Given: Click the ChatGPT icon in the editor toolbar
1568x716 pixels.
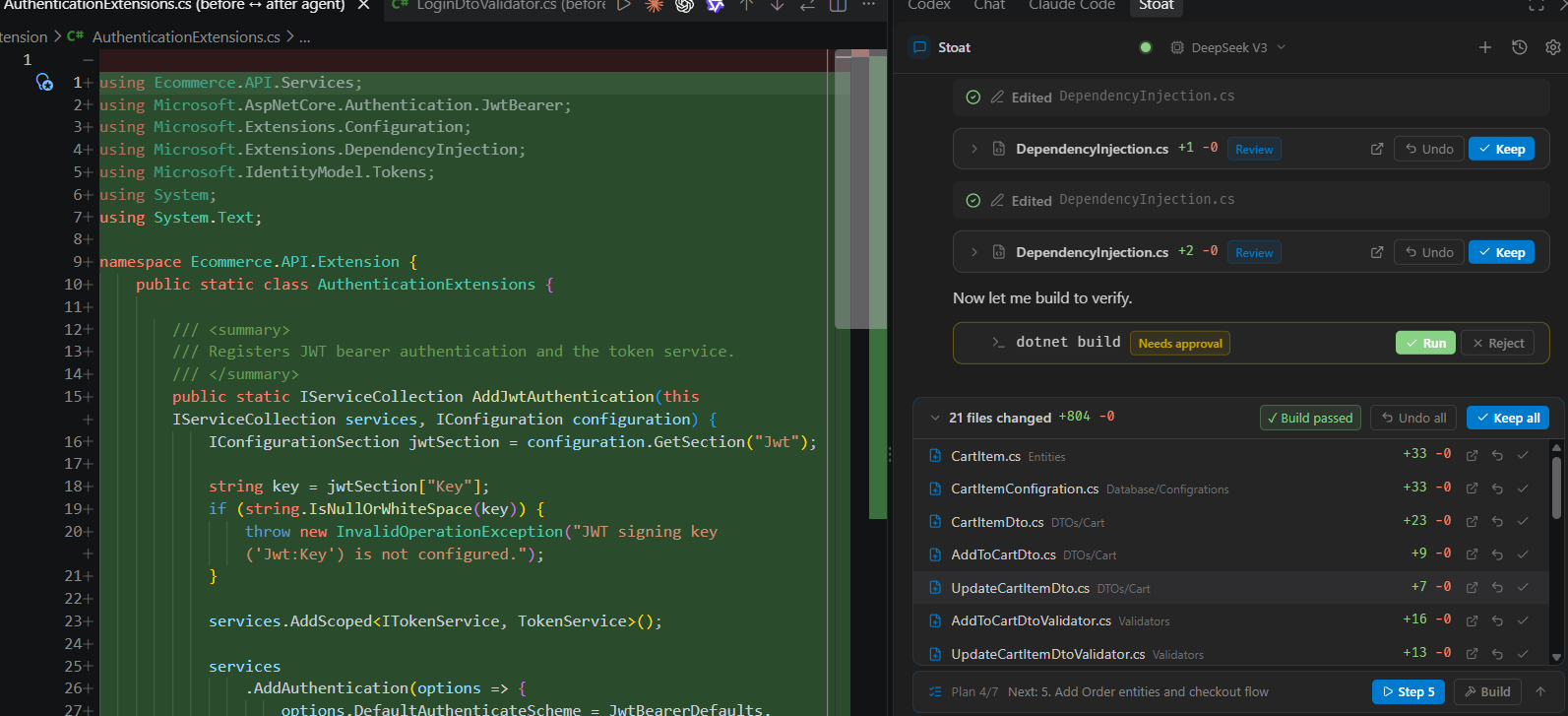Looking at the screenshot, I should (x=685, y=5).
